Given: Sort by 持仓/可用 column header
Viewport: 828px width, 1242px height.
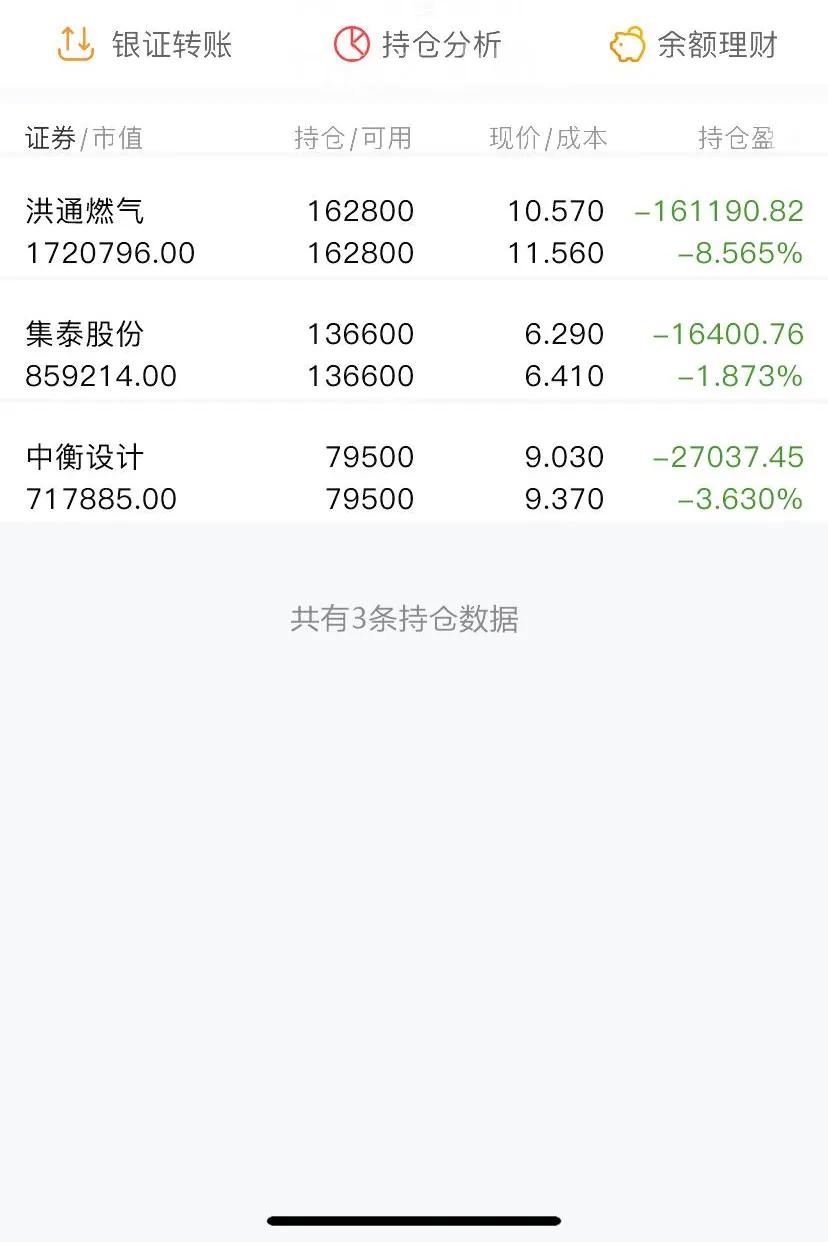Looking at the screenshot, I should pos(353,138).
